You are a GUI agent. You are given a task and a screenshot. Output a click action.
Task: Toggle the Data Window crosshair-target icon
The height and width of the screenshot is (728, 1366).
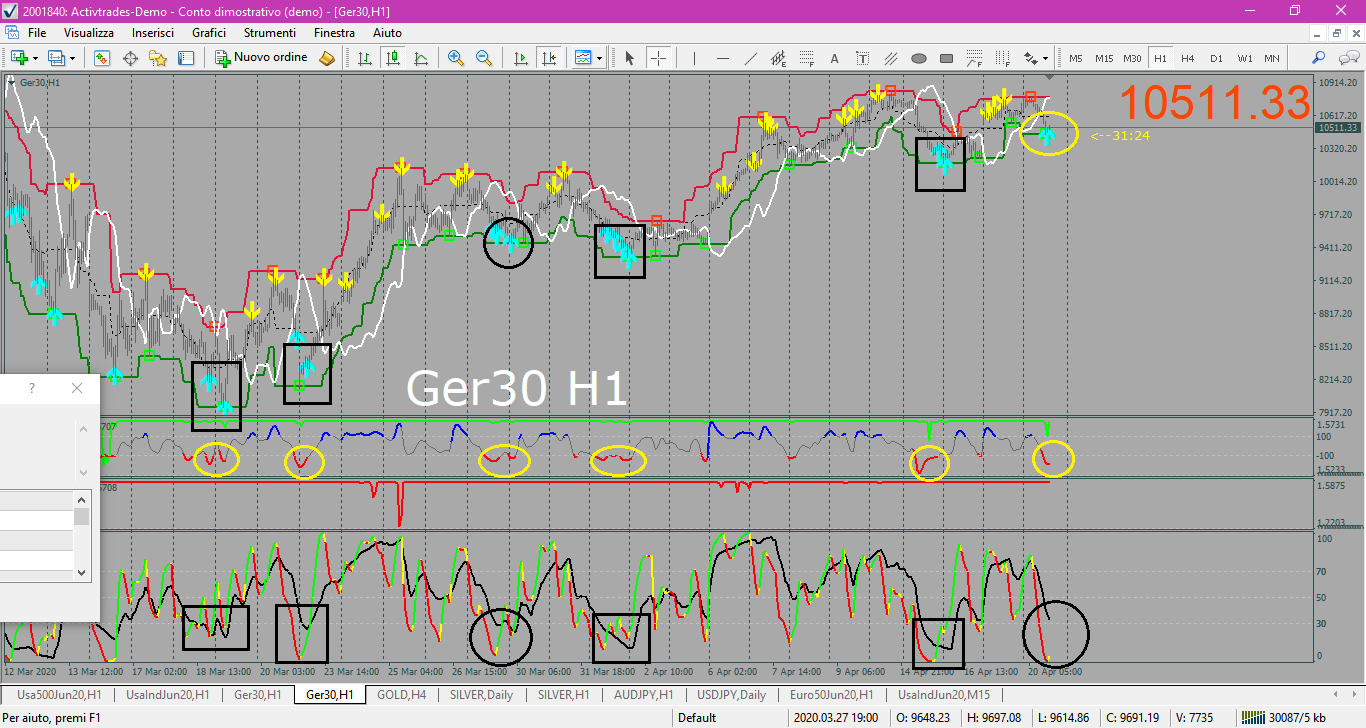pos(130,58)
